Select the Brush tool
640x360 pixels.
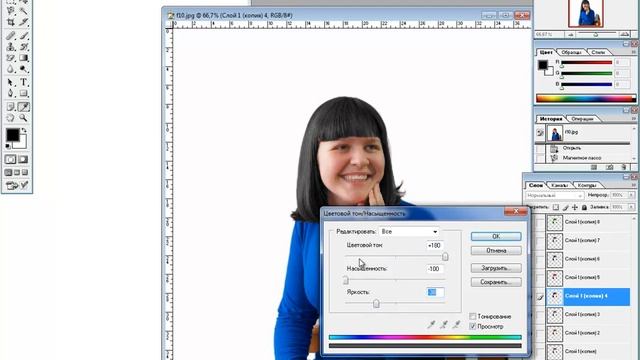(24, 36)
